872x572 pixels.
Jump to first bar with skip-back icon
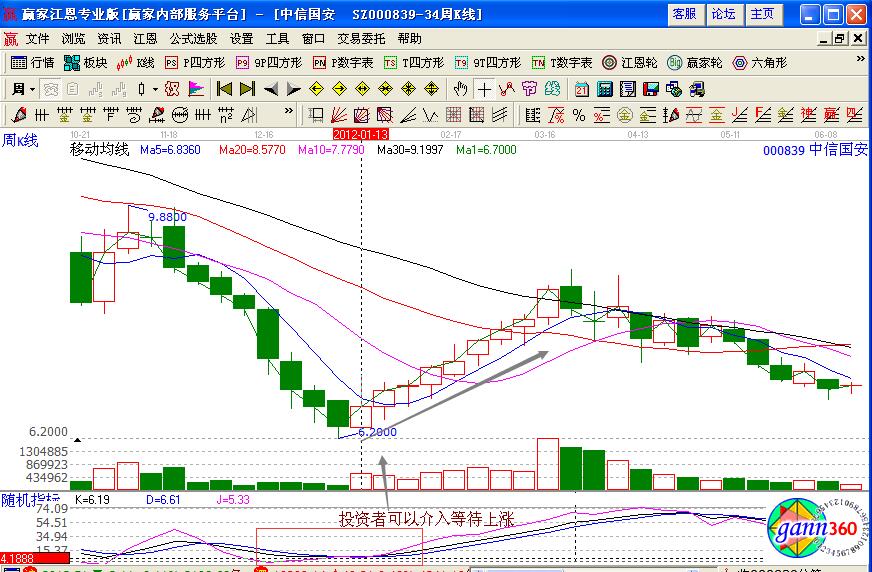[x=224, y=88]
